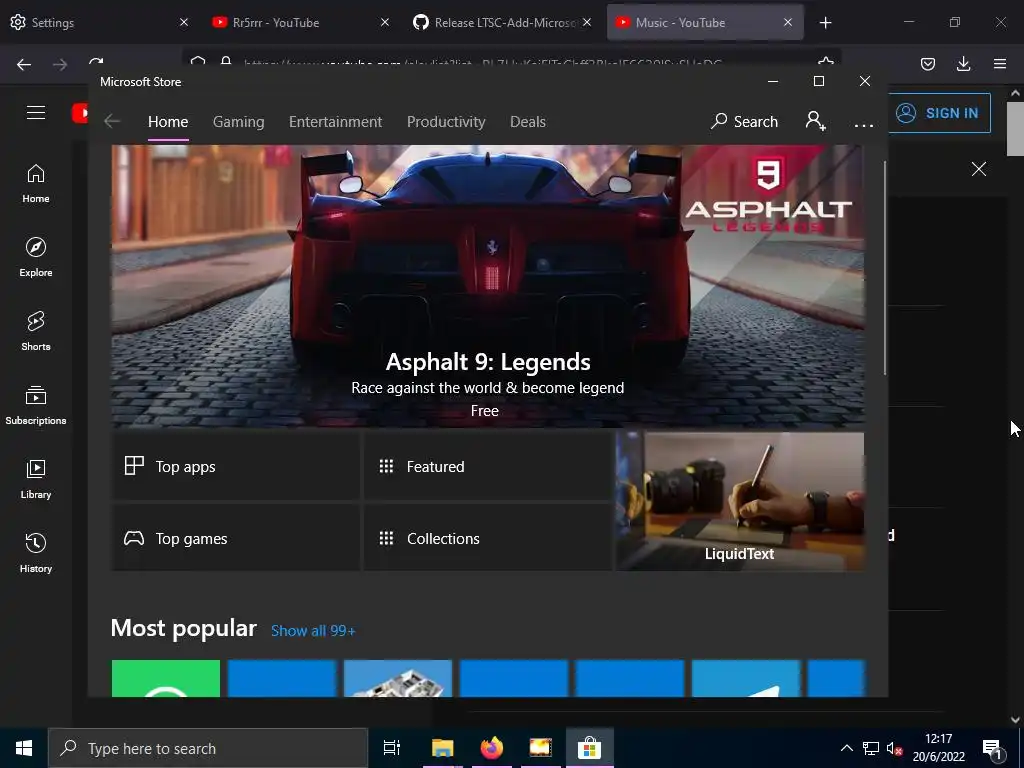This screenshot has height=768, width=1024.
Task: Open the Store see more ellipsis menu
Action: tap(863, 124)
